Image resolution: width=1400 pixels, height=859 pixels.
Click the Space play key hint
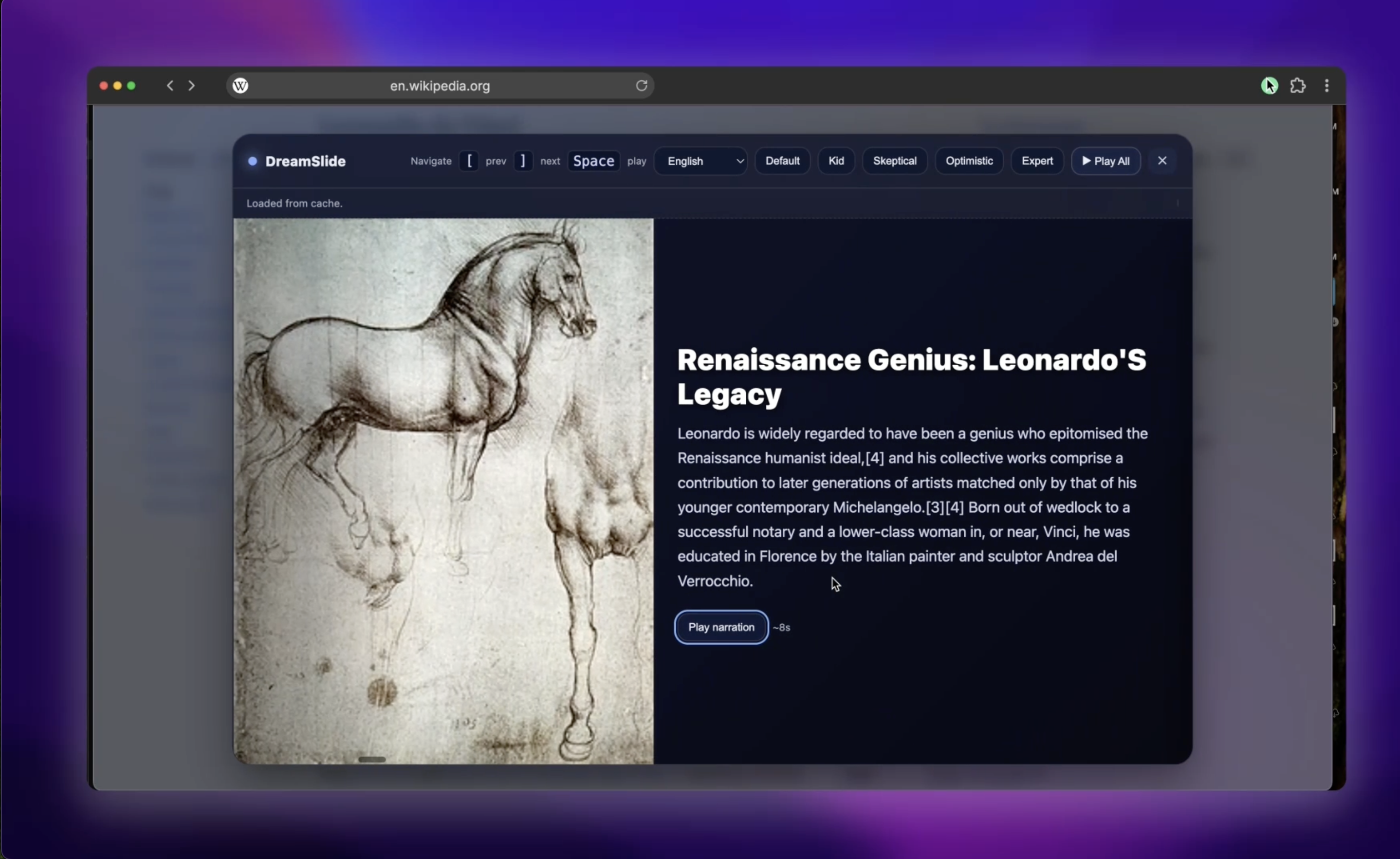[593, 162]
